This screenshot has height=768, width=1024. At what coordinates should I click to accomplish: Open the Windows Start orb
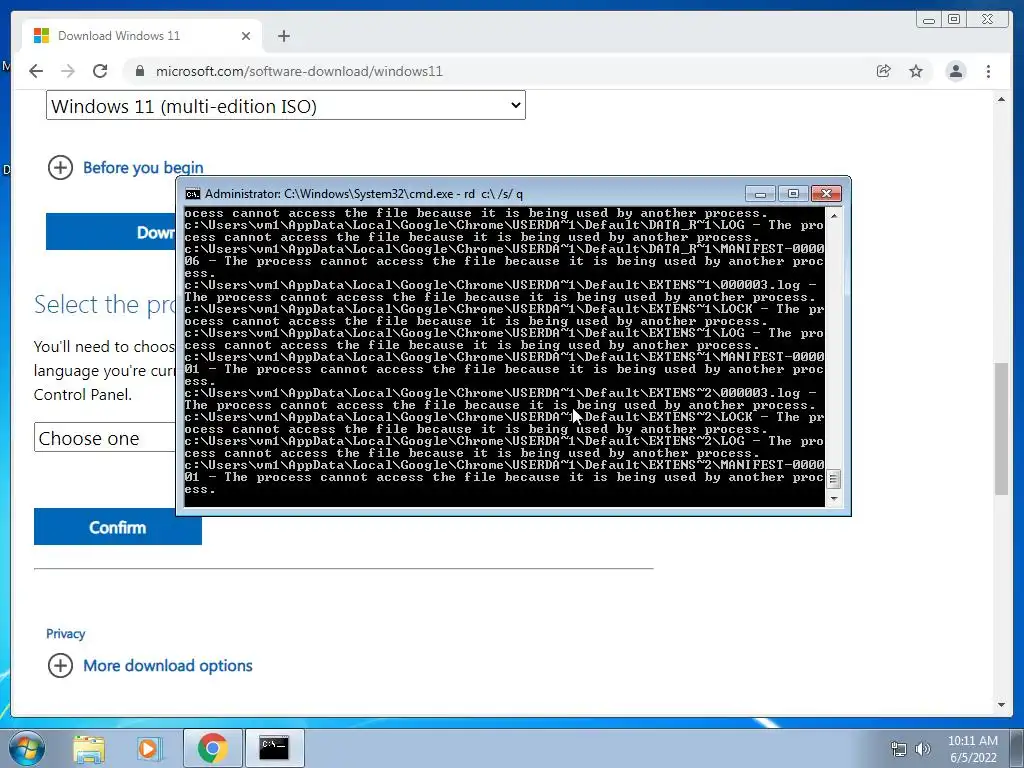[x=27, y=748]
